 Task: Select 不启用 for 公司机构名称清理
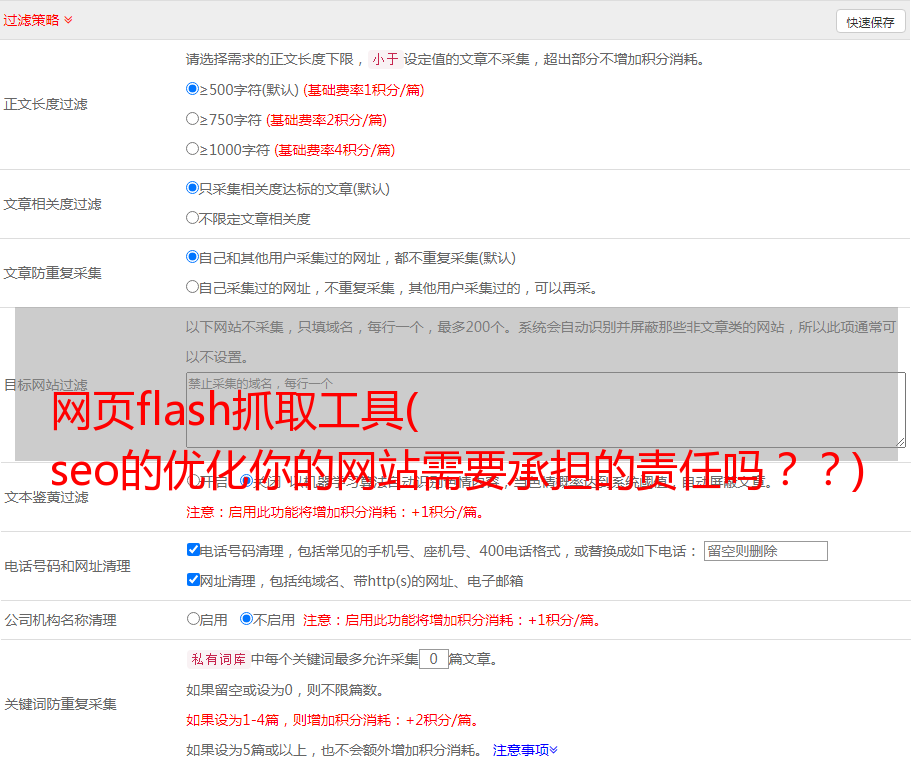click(246, 619)
